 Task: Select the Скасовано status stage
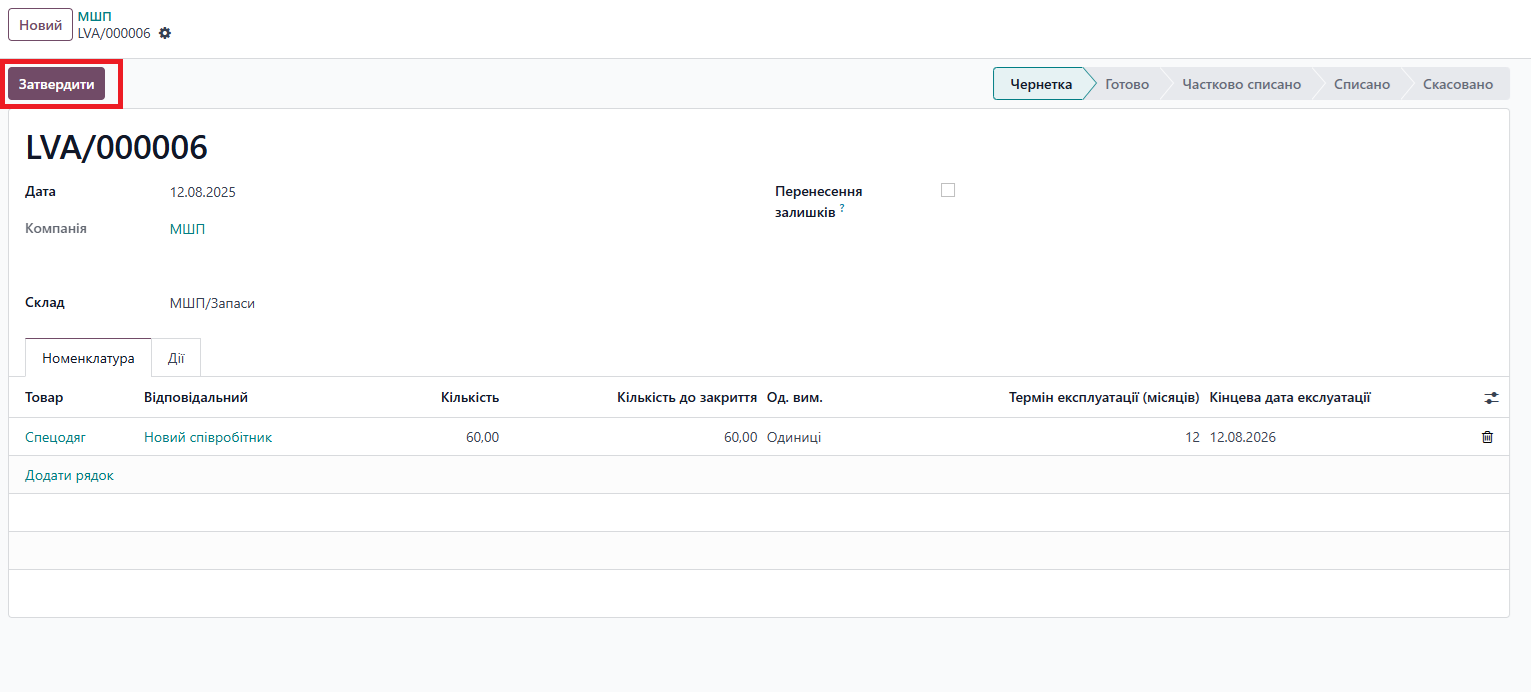click(x=1457, y=84)
